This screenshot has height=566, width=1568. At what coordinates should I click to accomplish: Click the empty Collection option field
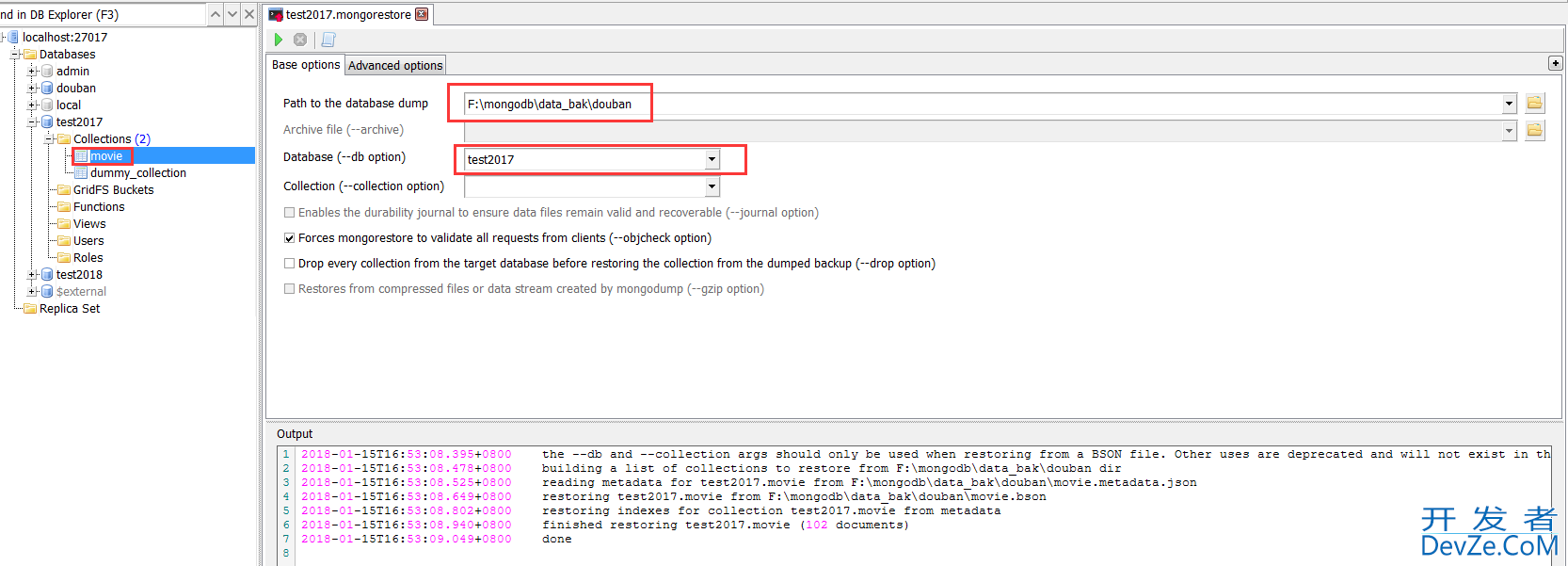coord(584,186)
